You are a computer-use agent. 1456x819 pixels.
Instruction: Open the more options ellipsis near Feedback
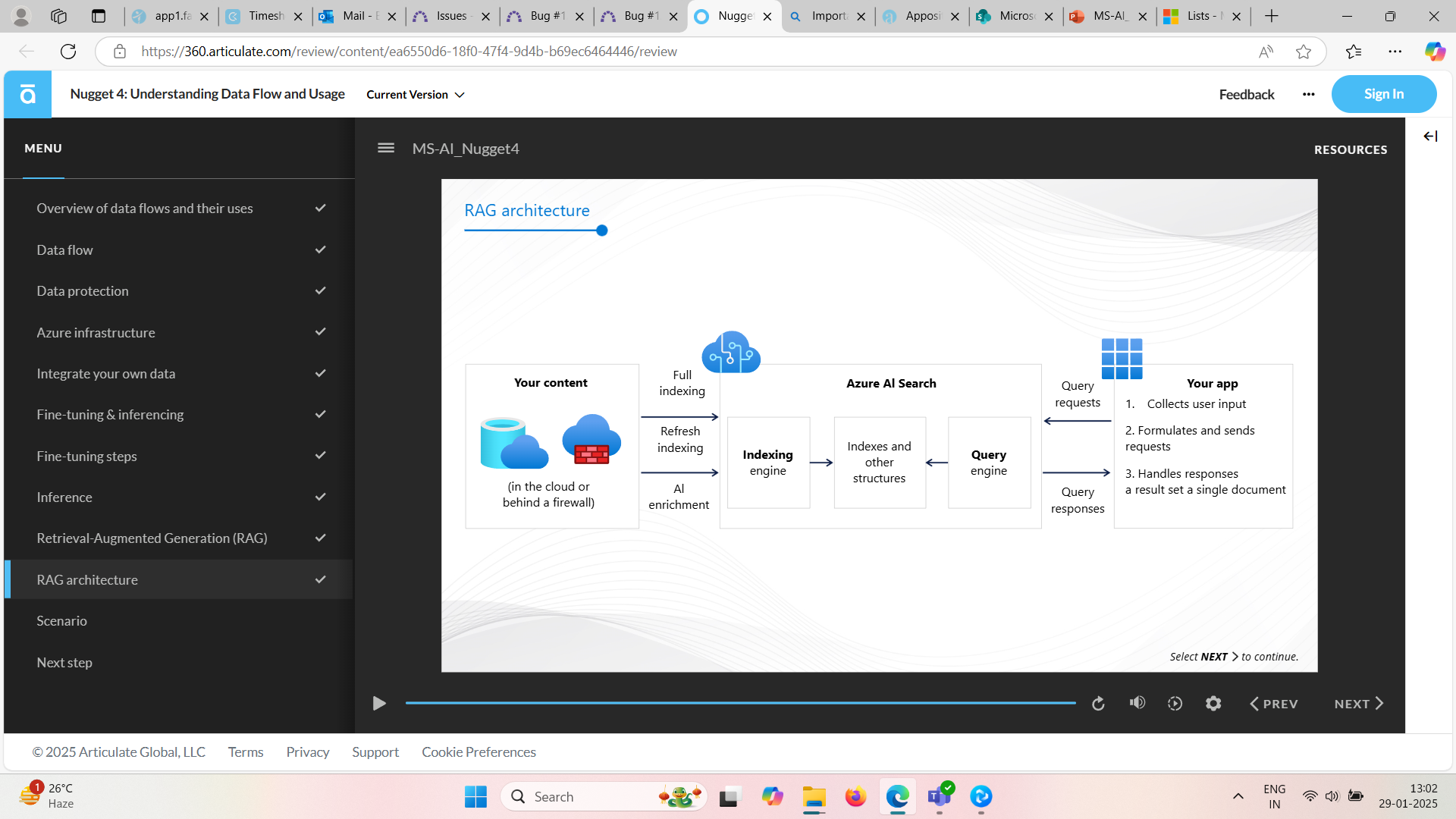[1308, 94]
